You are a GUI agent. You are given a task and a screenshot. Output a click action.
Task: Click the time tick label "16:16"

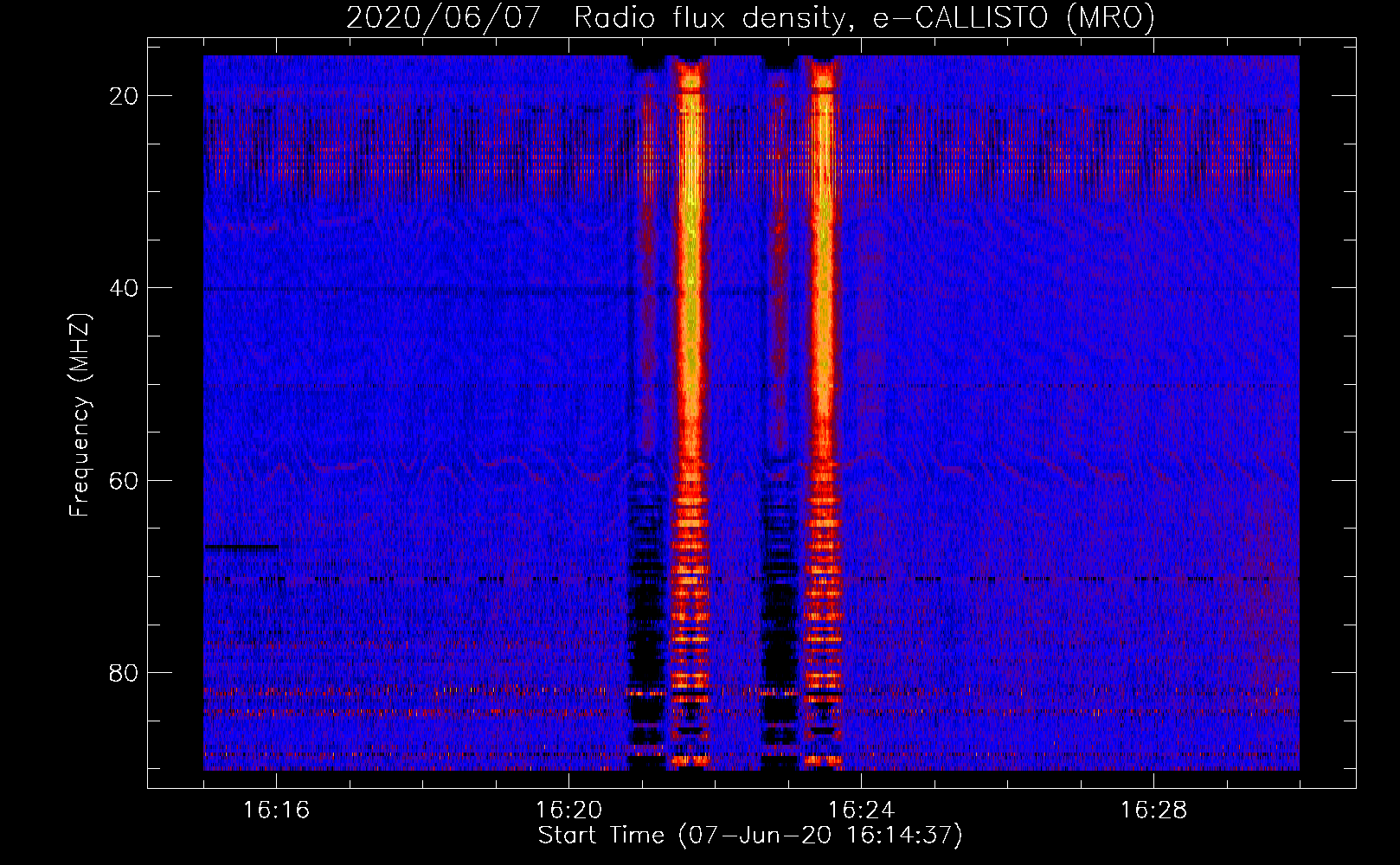tap(276, 811)
